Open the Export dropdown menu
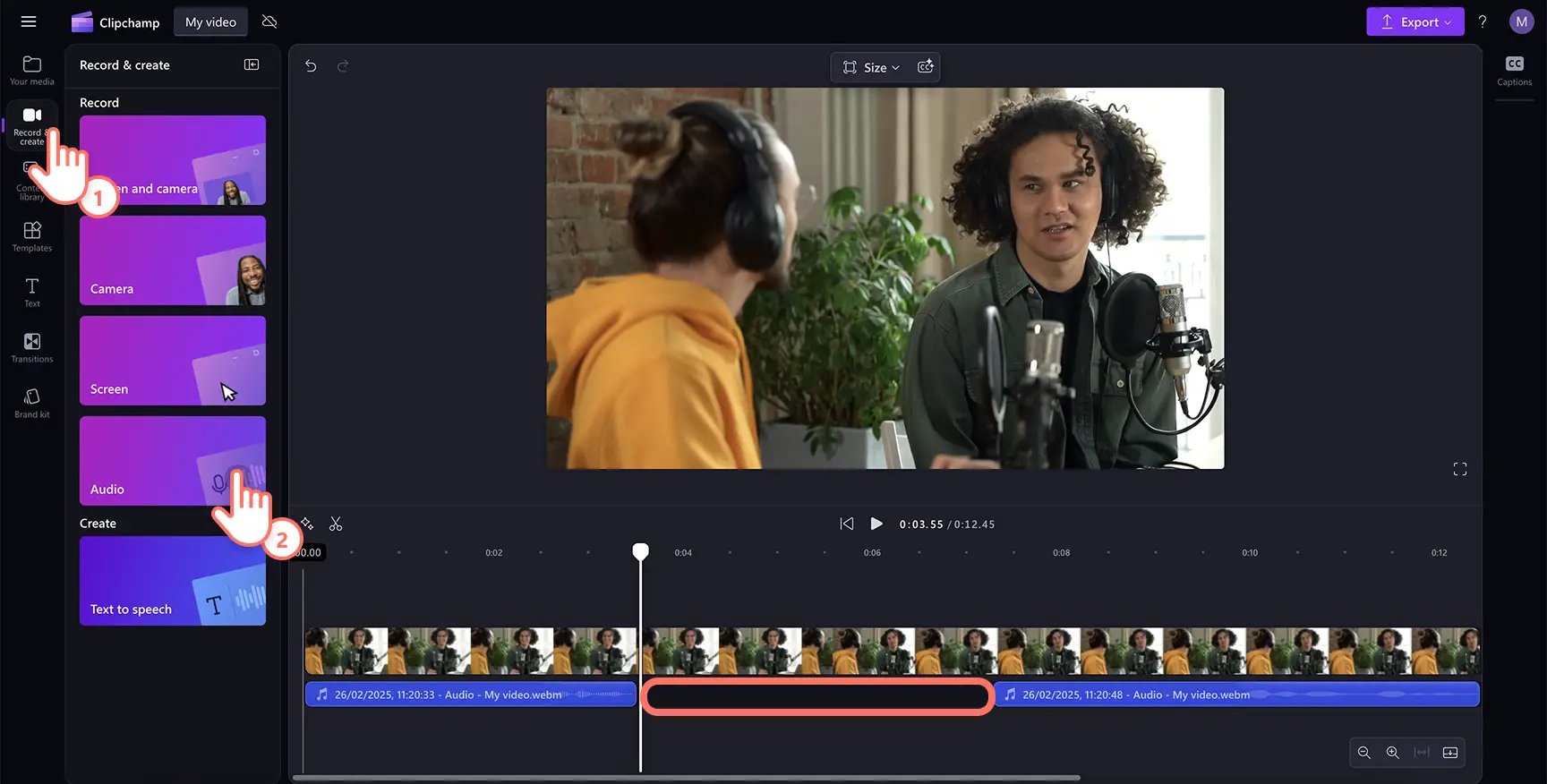Screen dimensions: 1547x784 pyautogui.click(x=1415, y=21)
